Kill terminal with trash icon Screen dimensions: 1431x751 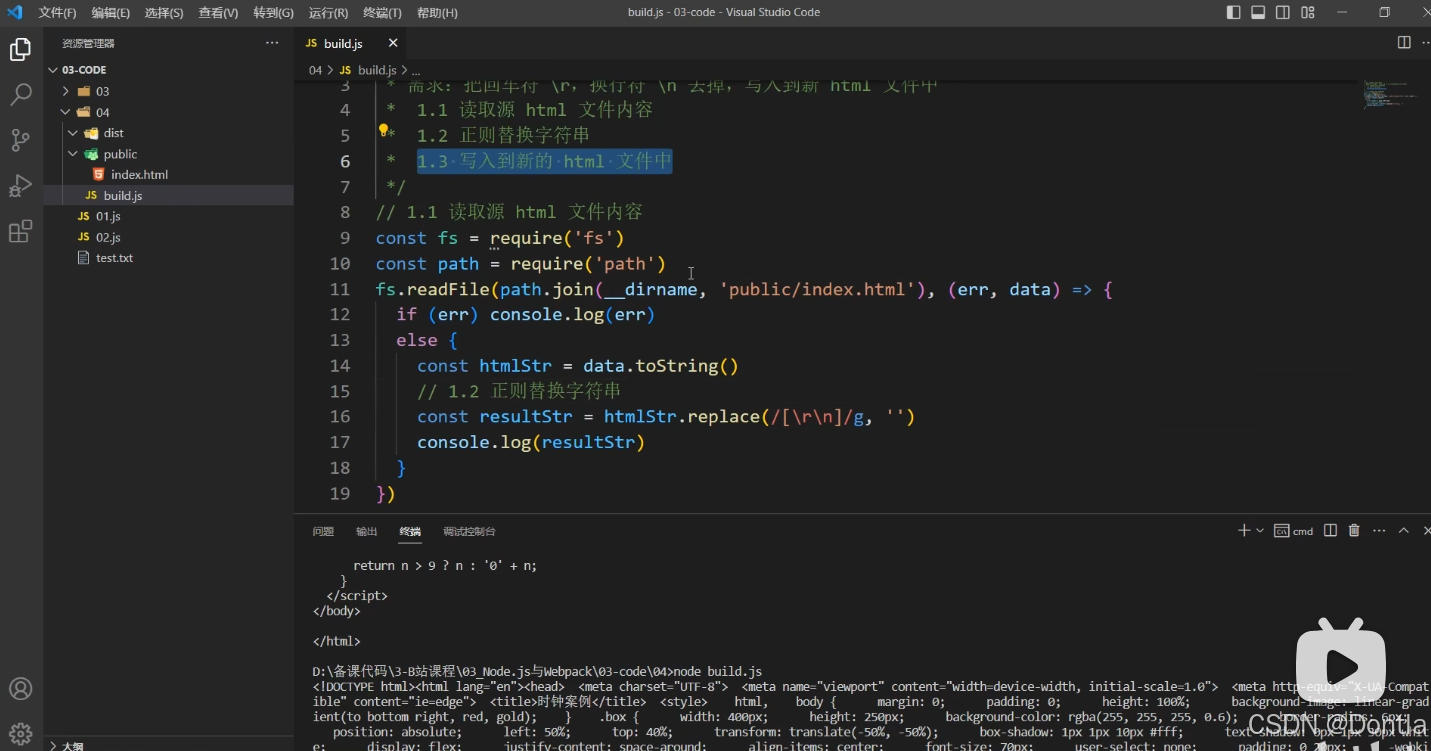tap(1354, 531)
